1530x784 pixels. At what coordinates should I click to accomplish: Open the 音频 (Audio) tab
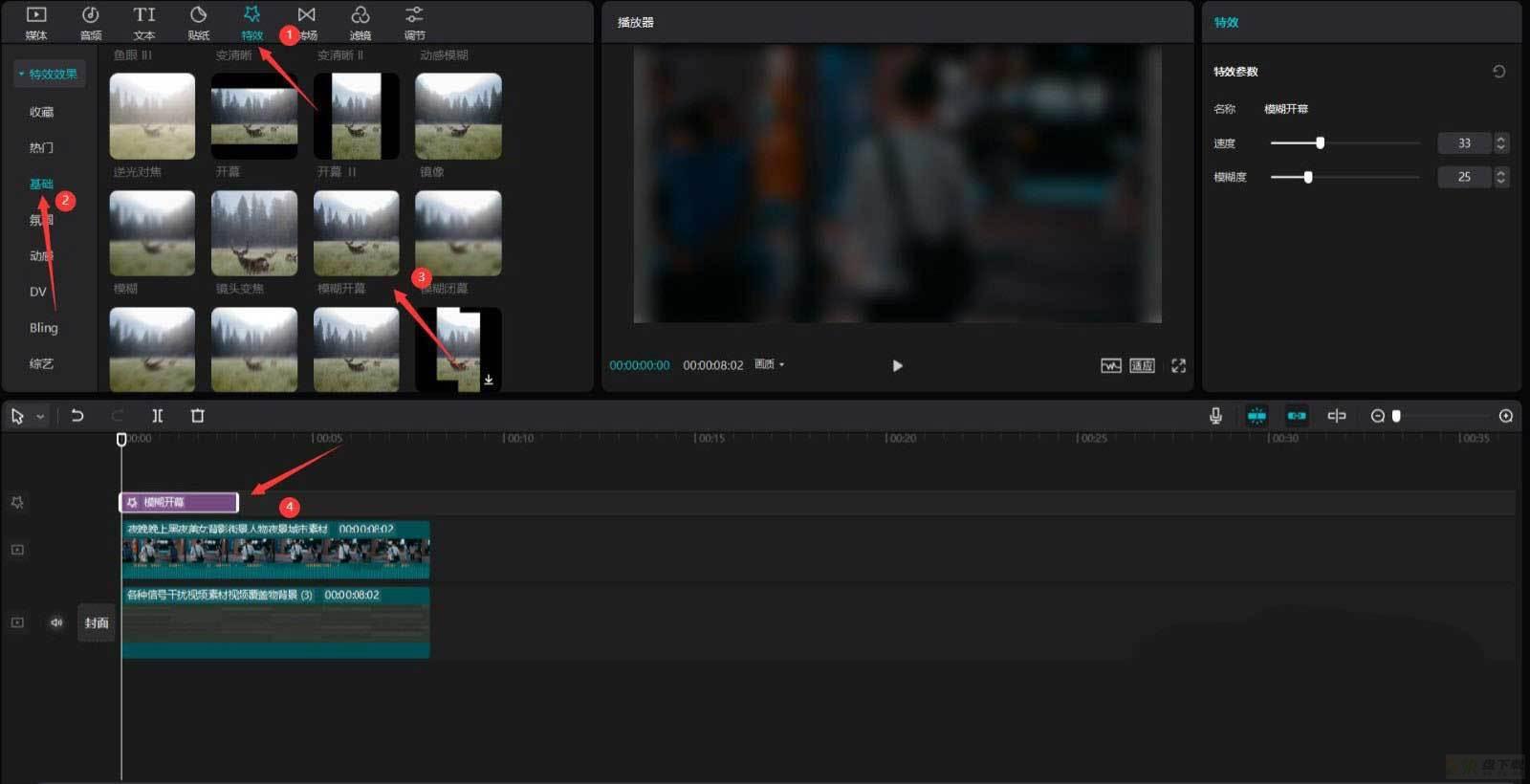(91, 22)
